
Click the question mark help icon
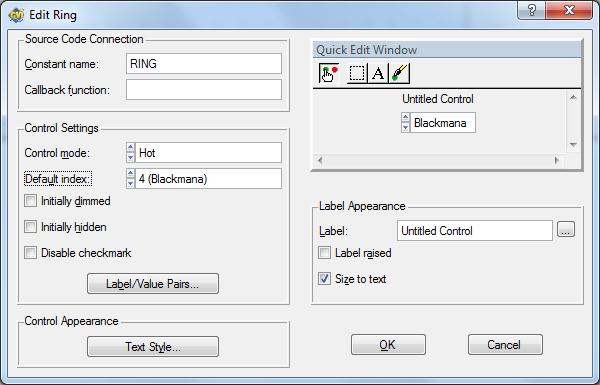532,10
